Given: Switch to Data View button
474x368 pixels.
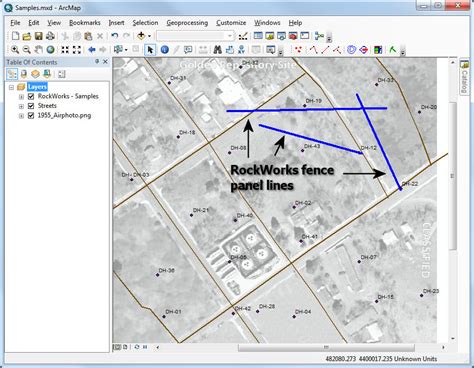Looking at the screenshot, I should pos(117,347).
